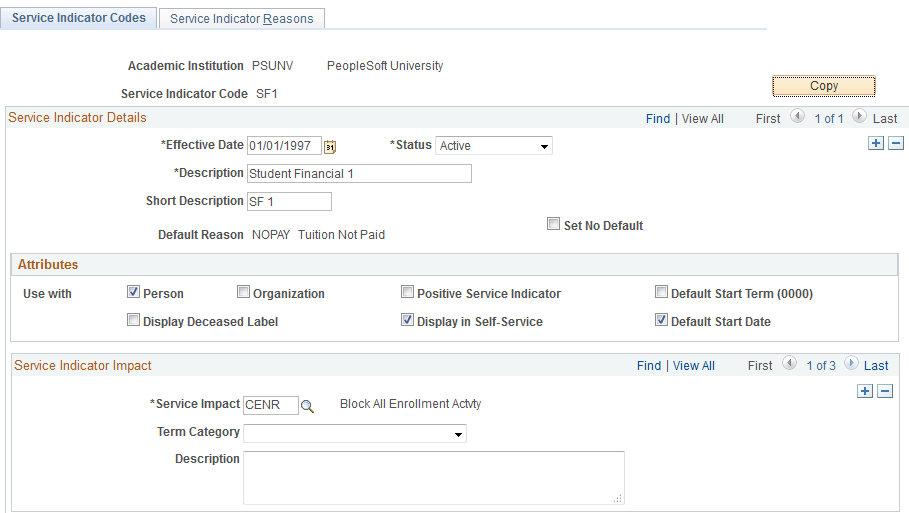Viewport: 909px width, 513px height.
Task: Delete the current Service Indicator Impact row
Action: click(x=885, y=391)
